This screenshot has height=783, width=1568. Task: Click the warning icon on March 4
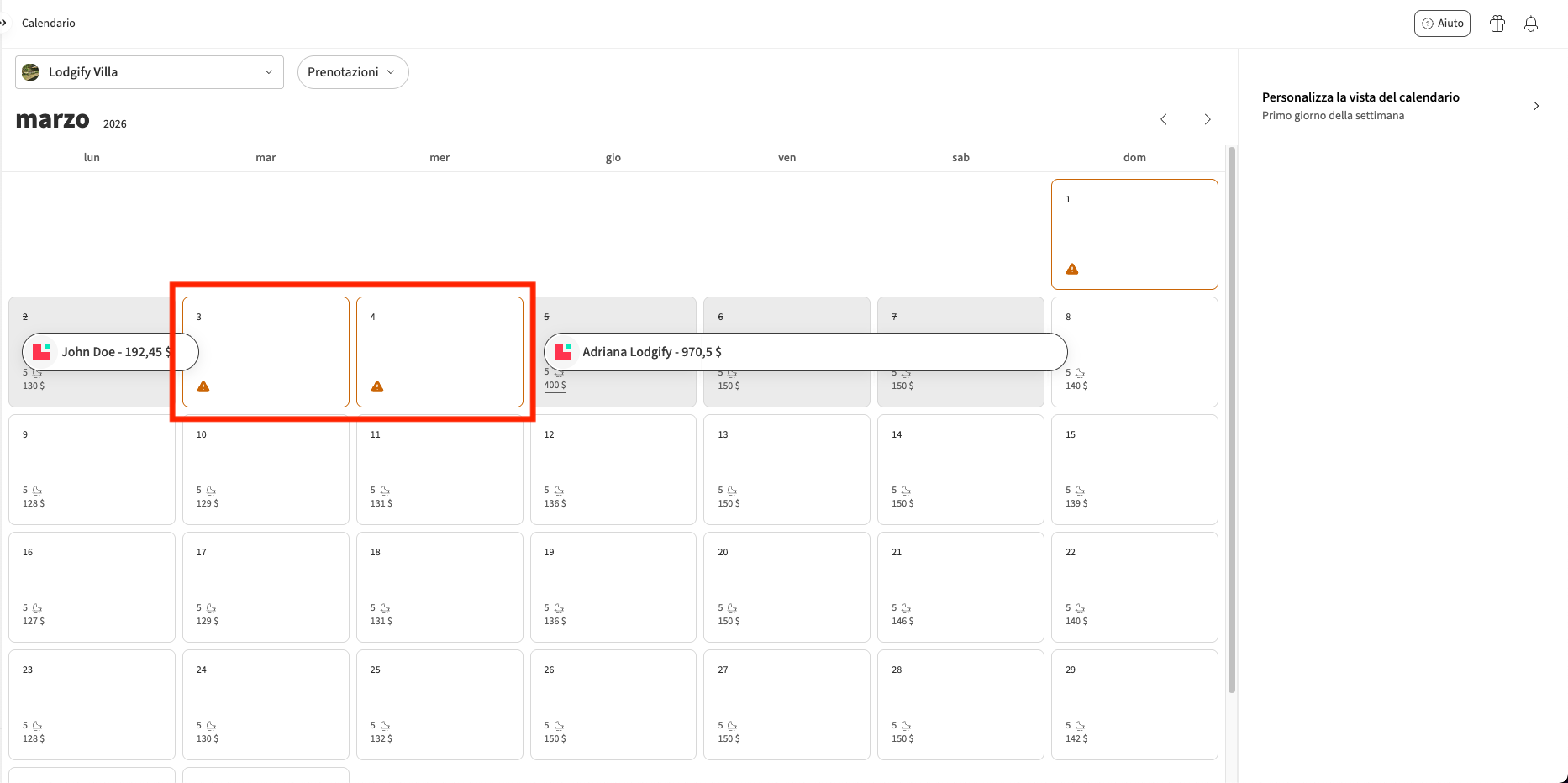(x=377, y=386)
